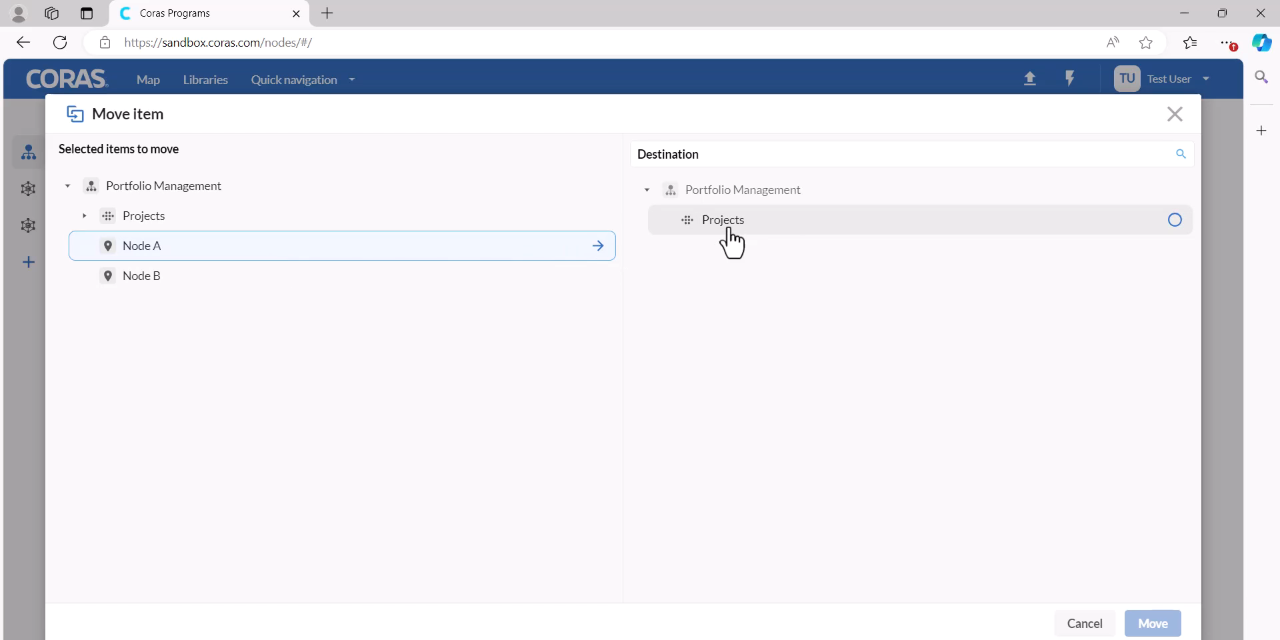Expand the Quick navigation dropdown
Viewport: 1280px width, 640px height.
pyautogui.click(x=303, y=80)
